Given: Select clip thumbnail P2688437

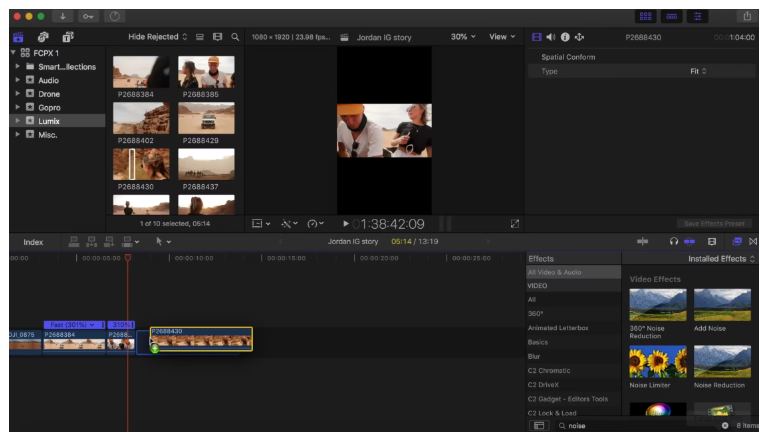Looking at the screenshot, I should click(x=206, y=165).
